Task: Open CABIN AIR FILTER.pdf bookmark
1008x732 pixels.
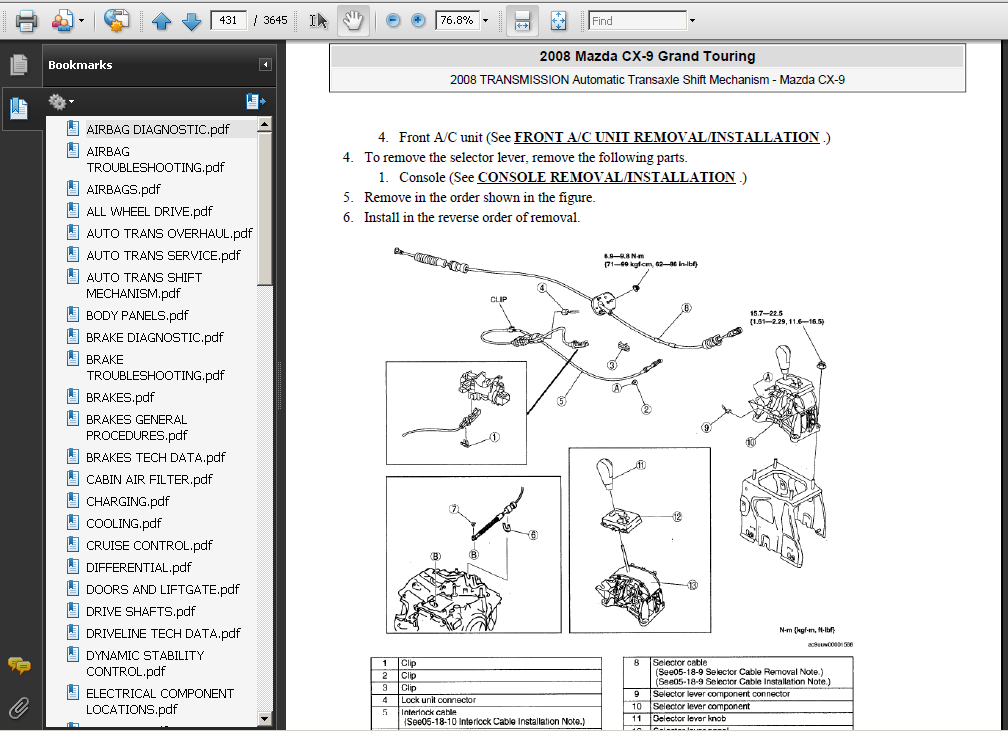Action: pyautogui.click(x=149, y=479)
